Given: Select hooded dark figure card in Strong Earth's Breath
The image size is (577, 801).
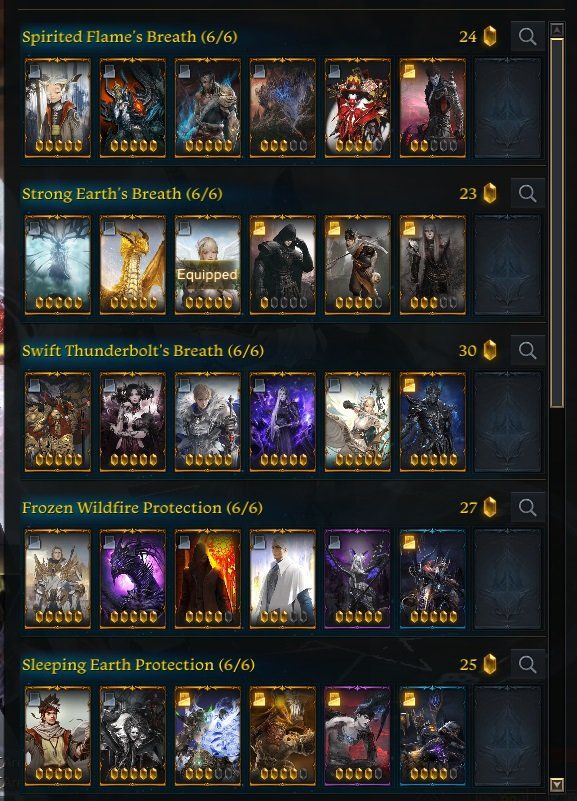Looking at the screenshot, I should (282, 265).
